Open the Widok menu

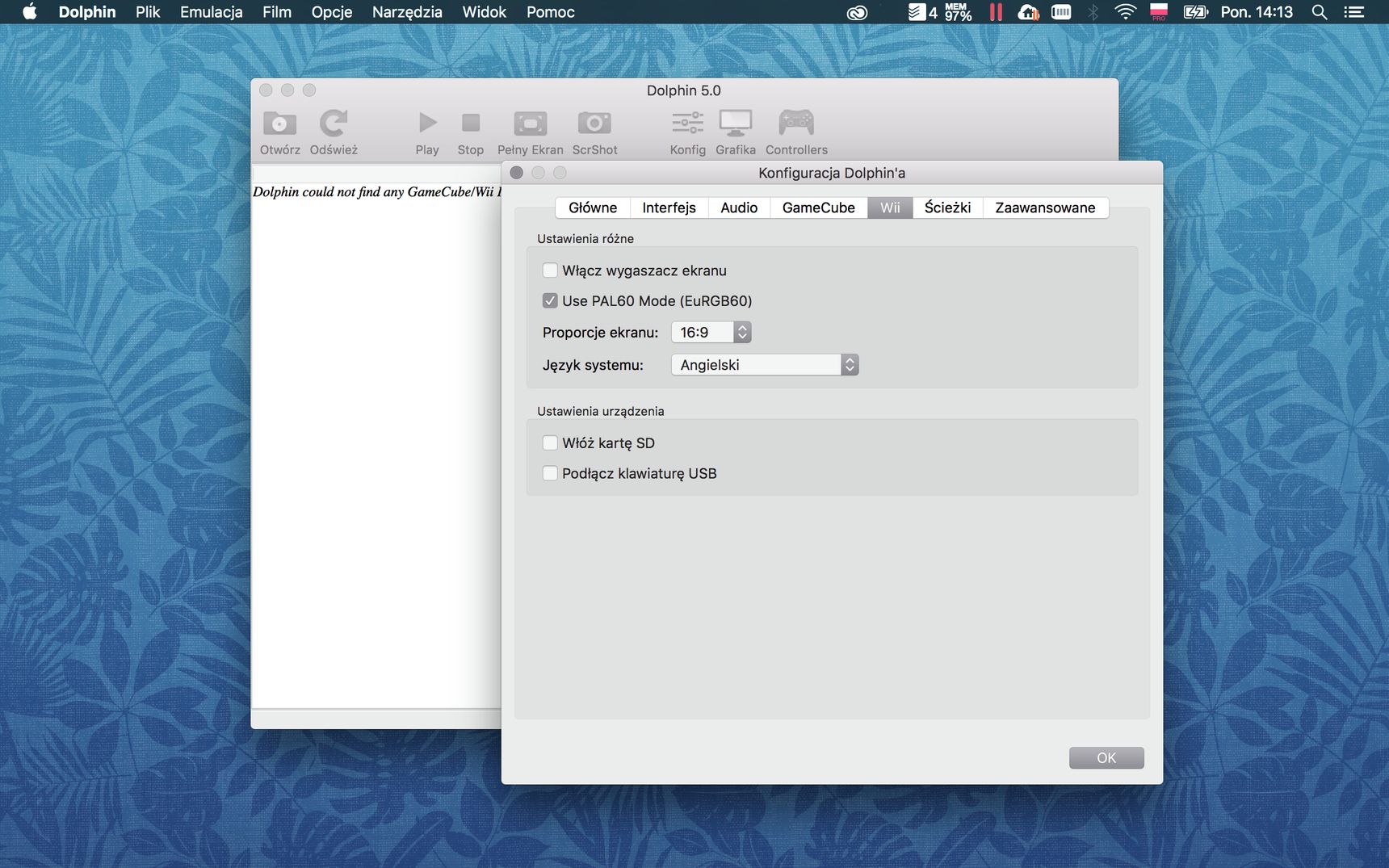coord(485,12)
